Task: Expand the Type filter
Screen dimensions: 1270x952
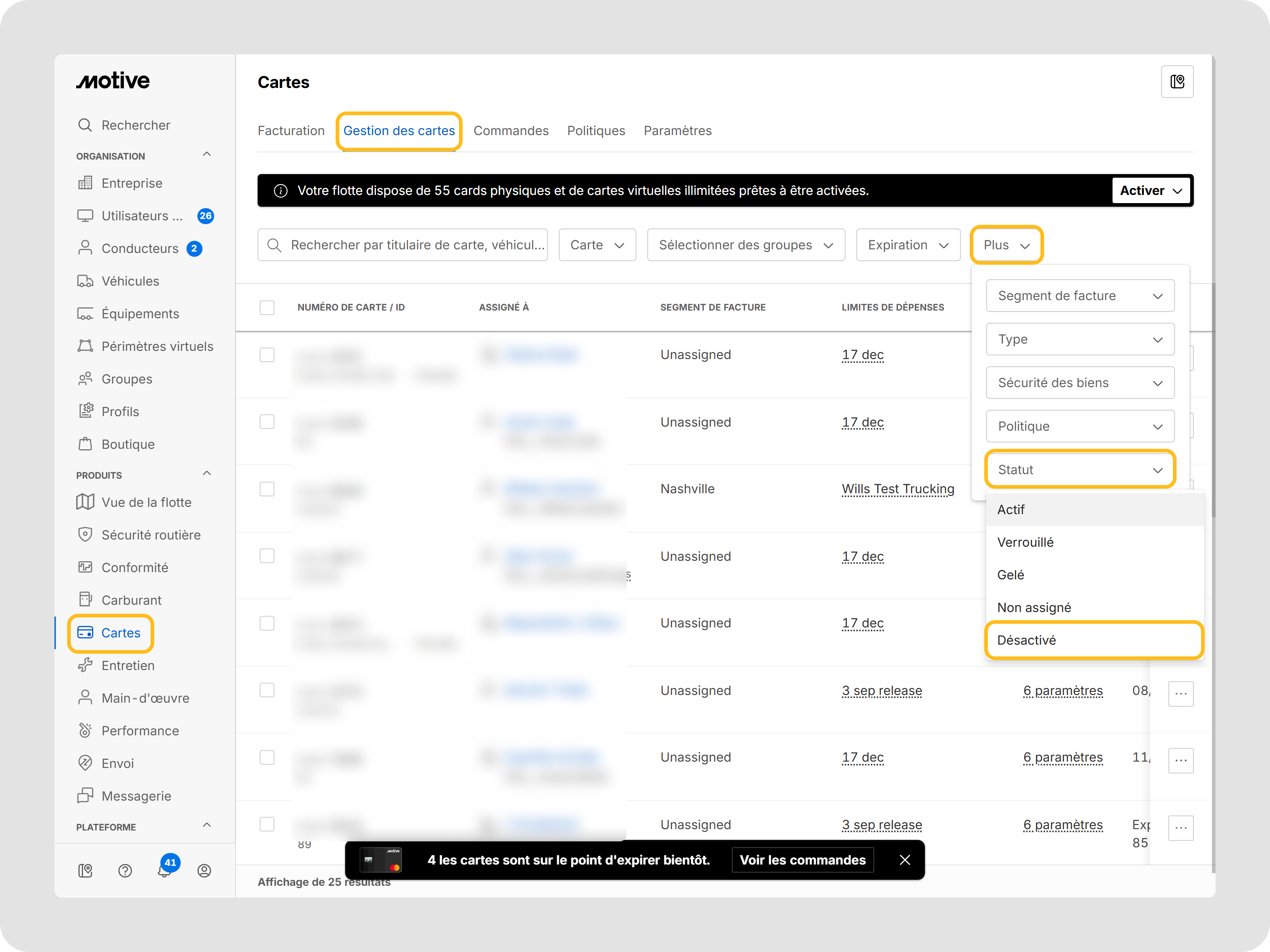Action: (1080, 339)
